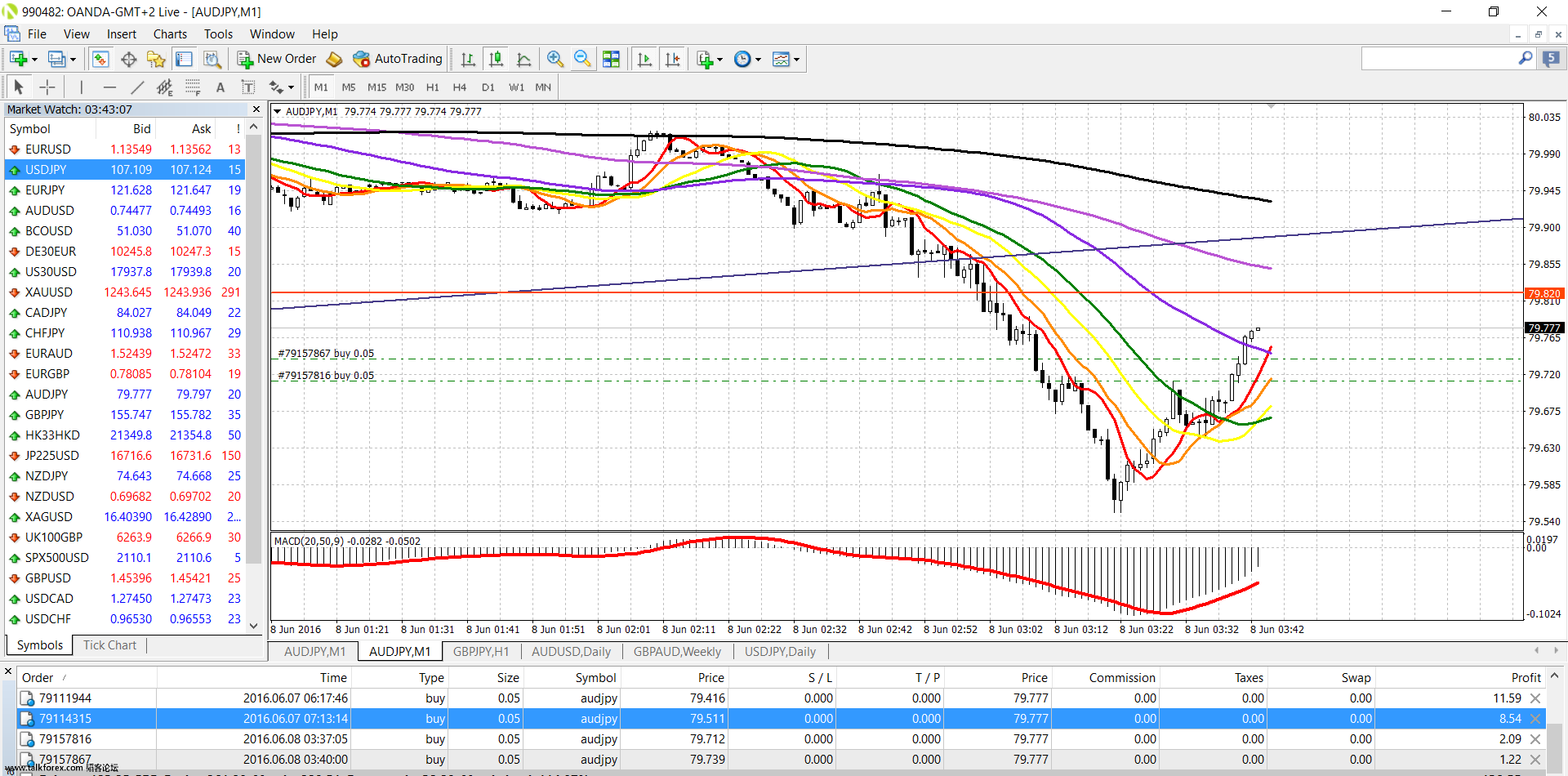
Task: Expand the Arrows objects dropdown
Action: pyautogui.click(x=291, y=87)
